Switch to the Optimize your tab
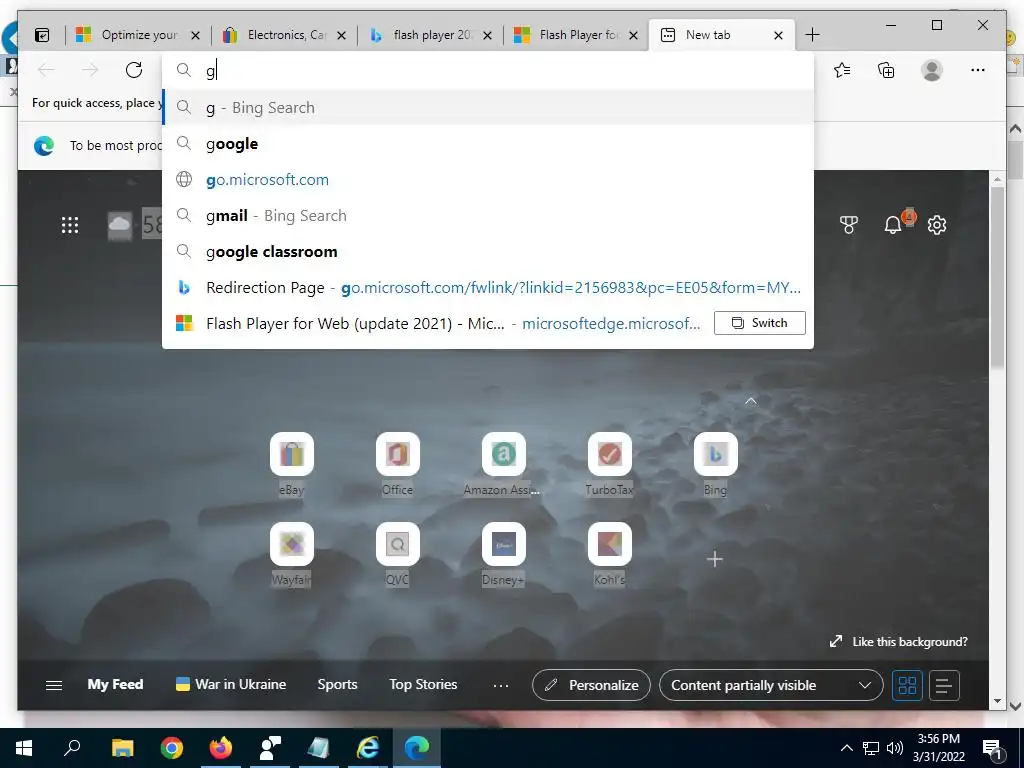The image size is (1024, 768). (138, 35)
